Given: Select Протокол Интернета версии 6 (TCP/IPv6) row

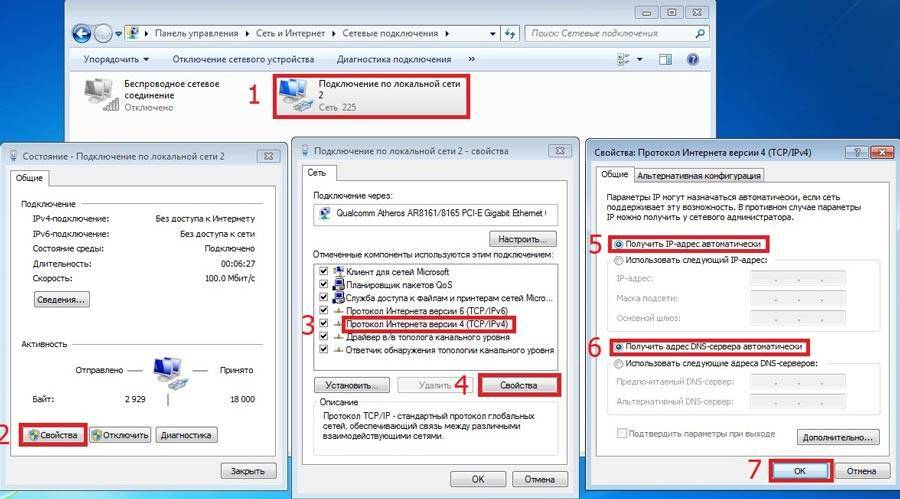Looking at the screenshot, I should click(426, 311).
